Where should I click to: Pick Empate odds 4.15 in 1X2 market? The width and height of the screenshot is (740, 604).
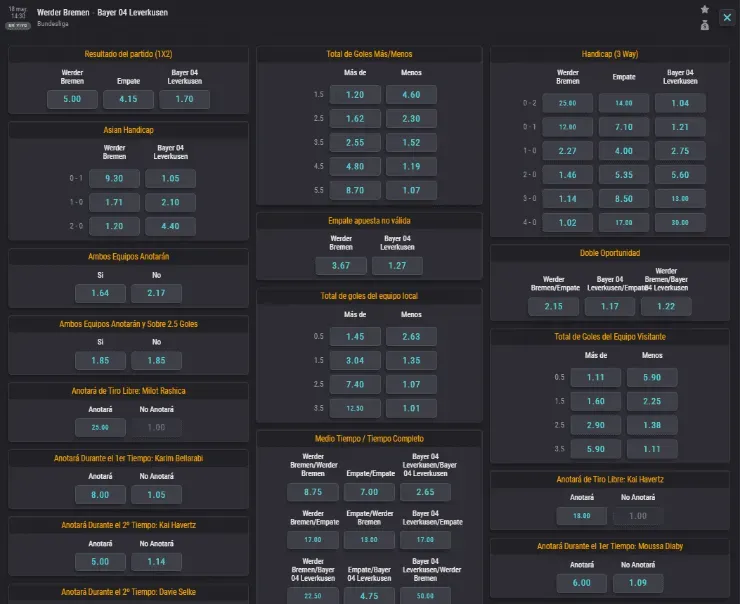[128, 99]
